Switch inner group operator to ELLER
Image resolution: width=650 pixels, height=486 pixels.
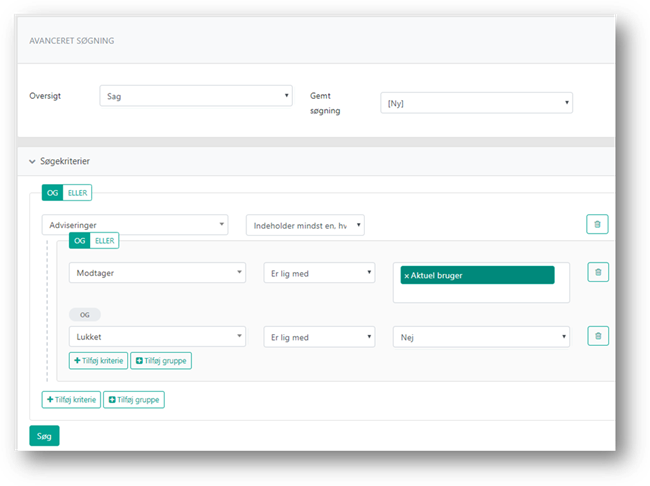104,240
